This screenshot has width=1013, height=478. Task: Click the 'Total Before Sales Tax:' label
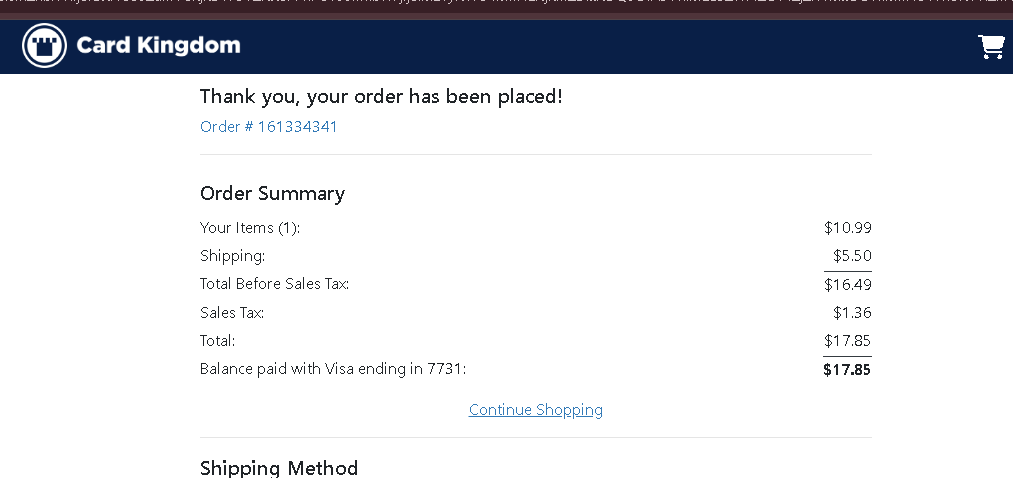[274, 284]
